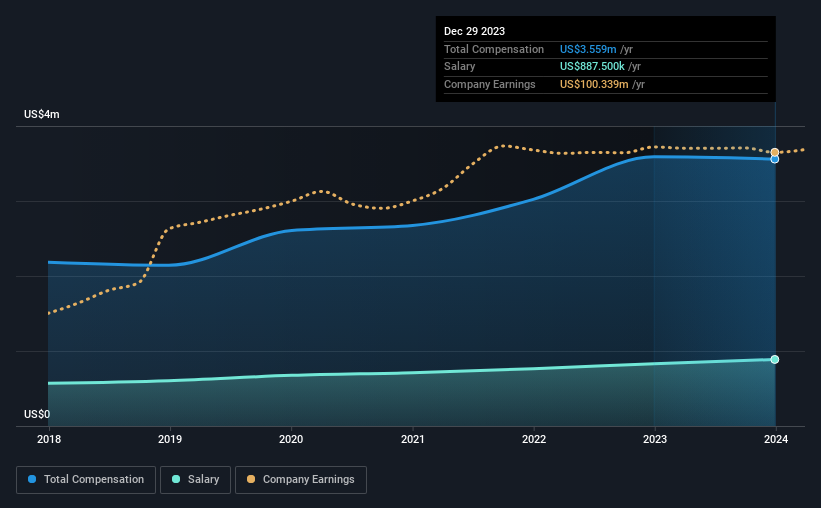Click the 2024 x-axis label
The height and width of the screenshot is (508, 821).
776,439
